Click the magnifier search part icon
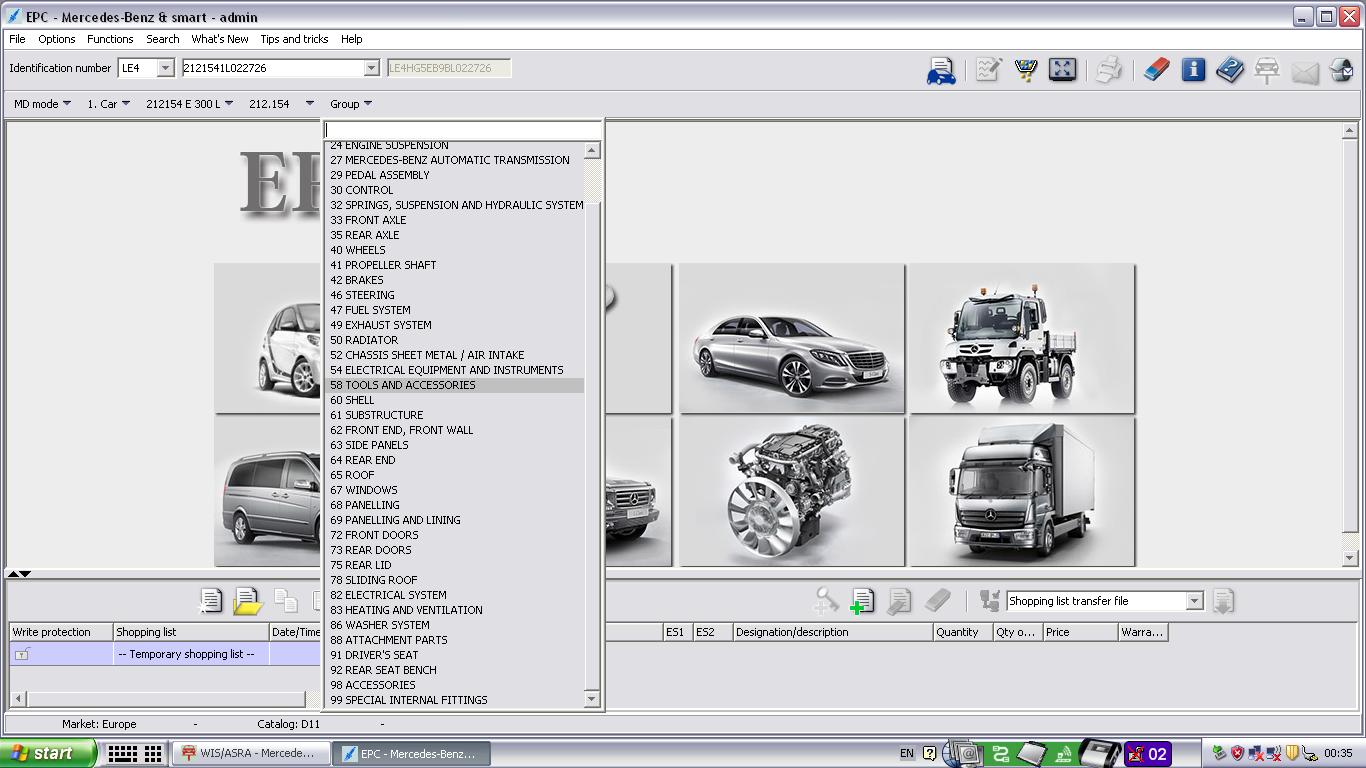Screen dimensions: 1366x768 tap(825, 601)
